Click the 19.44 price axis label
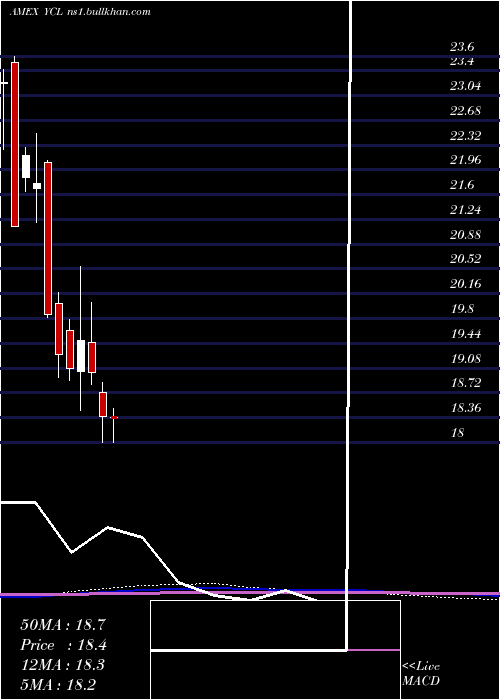Screen dimensions: 500x700 [x=466, y=333]
